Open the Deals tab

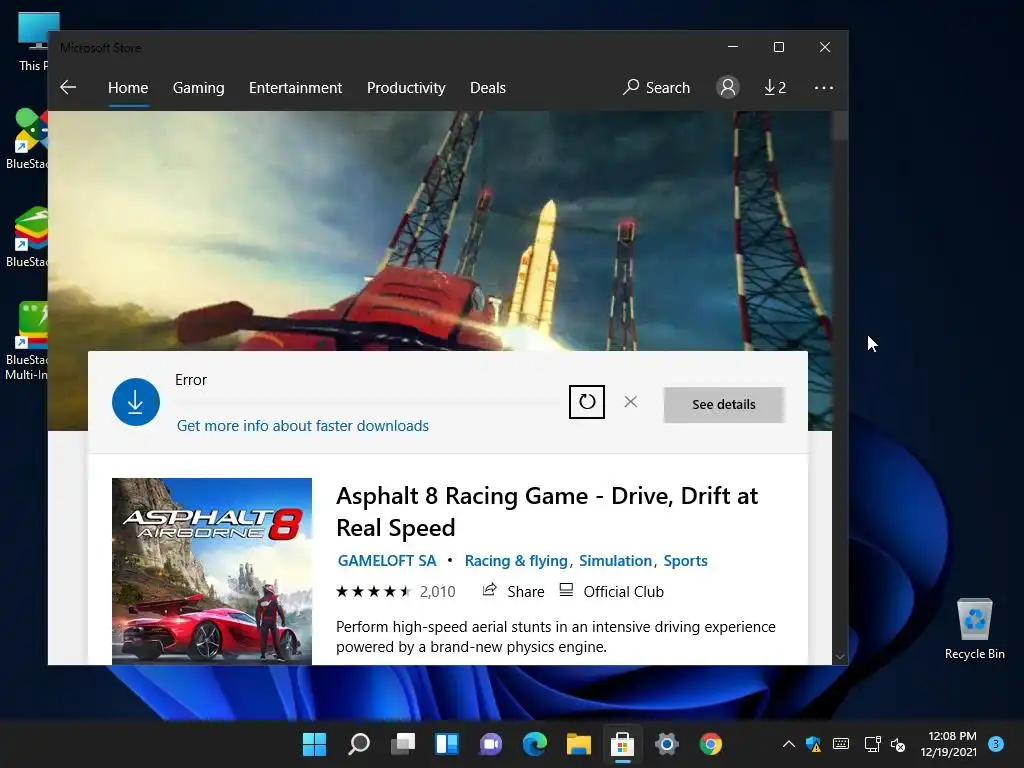pos(488,88)
